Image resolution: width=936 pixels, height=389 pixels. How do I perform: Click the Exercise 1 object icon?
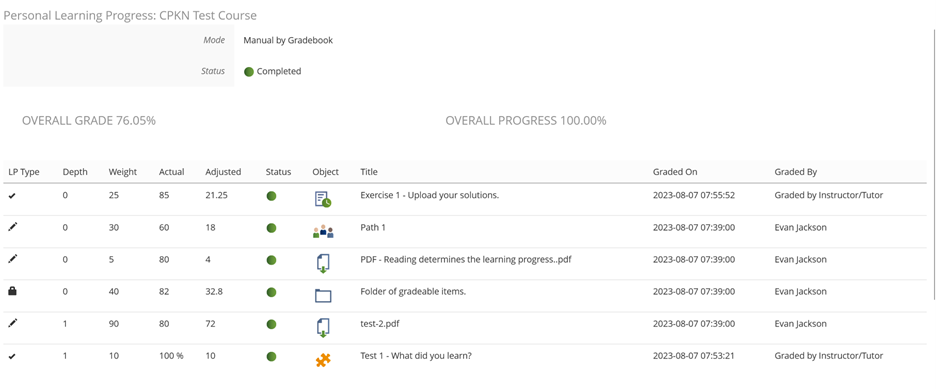[323, 199]
